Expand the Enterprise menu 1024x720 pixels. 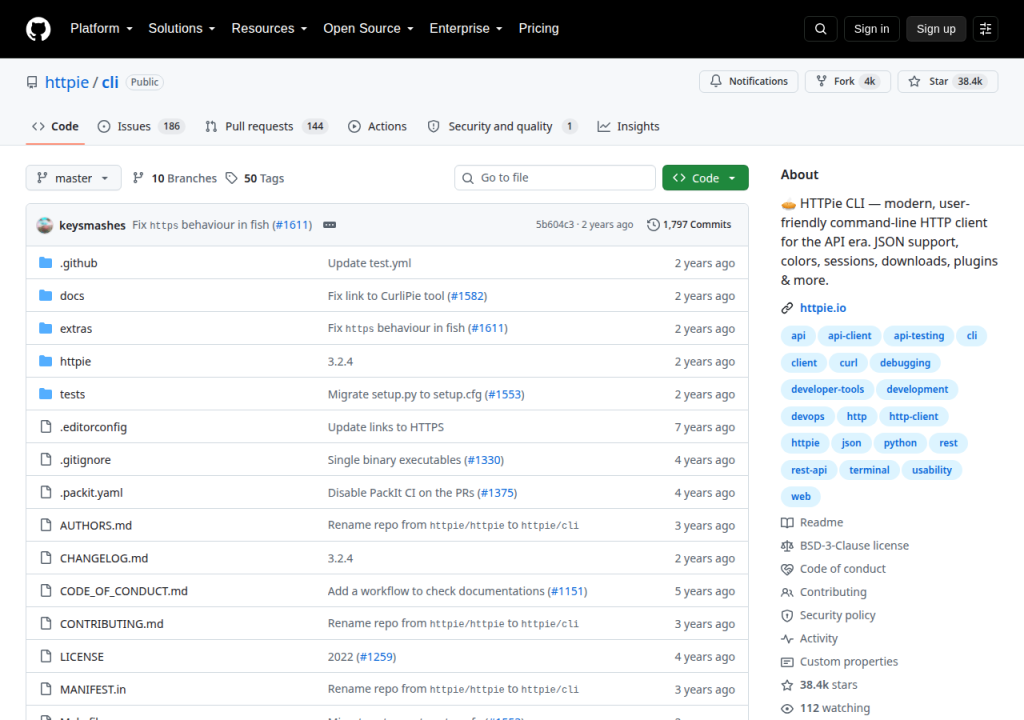click(x=466, y=29)
